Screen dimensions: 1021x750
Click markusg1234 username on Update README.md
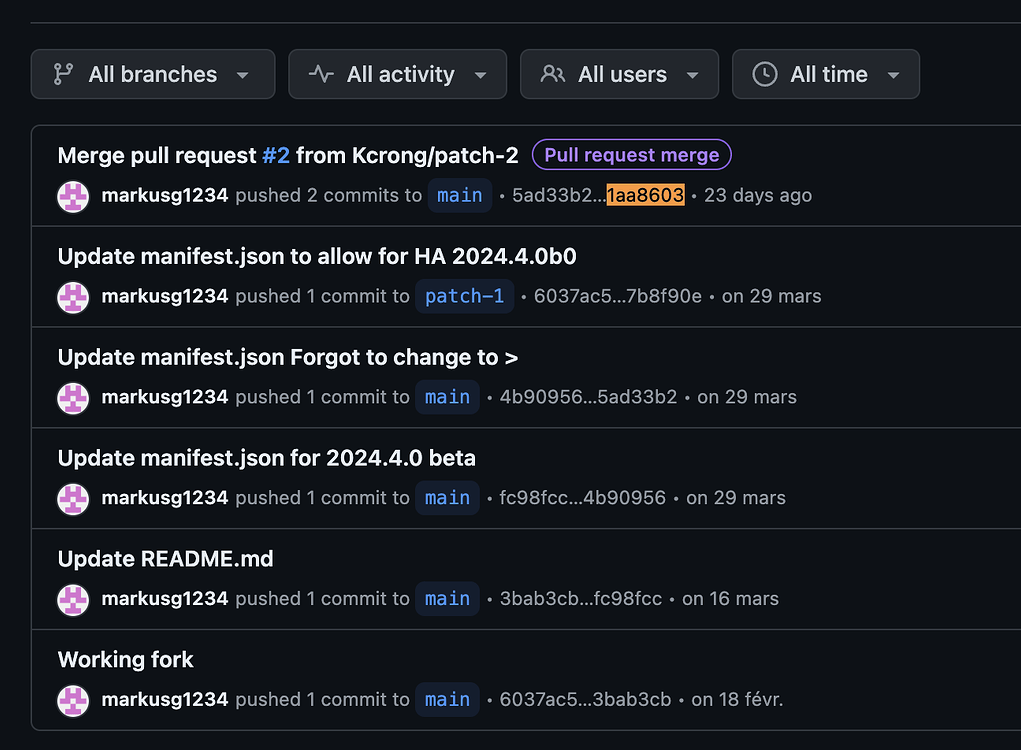165,599
